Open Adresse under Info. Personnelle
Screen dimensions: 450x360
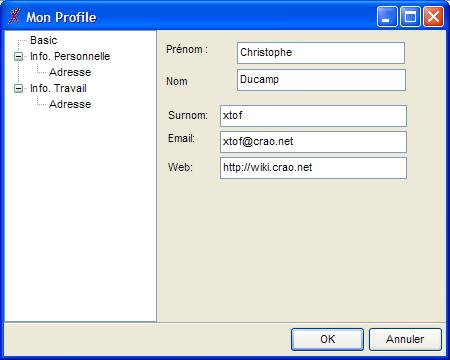click(x=70, y=72)
